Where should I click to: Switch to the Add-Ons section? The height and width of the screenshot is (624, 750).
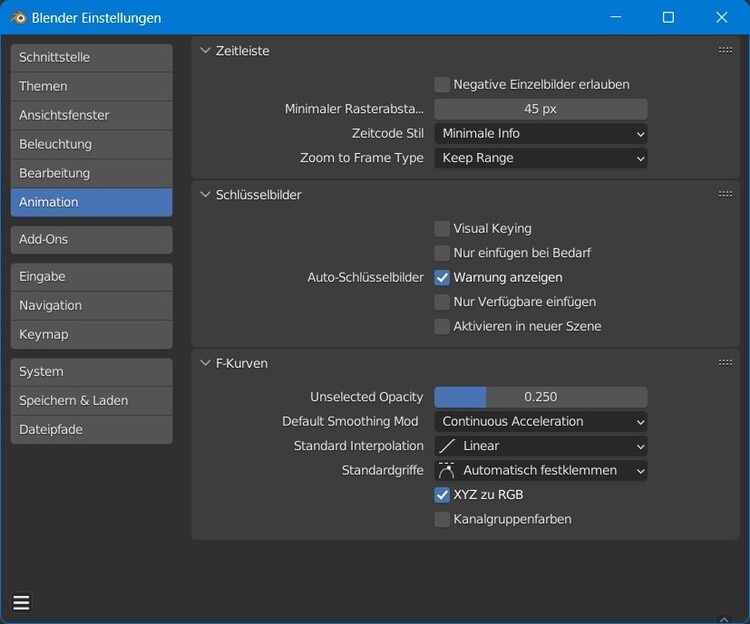point(91,240)
